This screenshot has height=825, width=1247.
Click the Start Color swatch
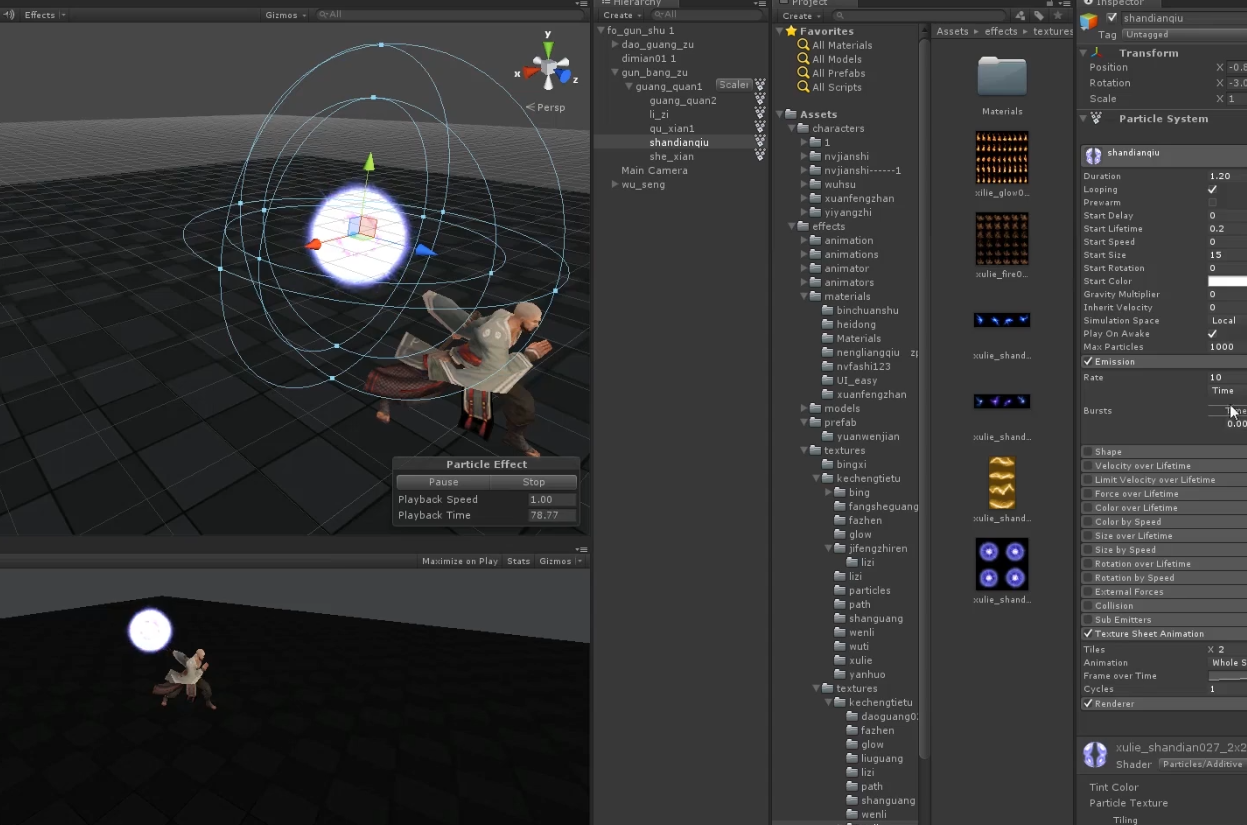click(x=1227, y=281)
